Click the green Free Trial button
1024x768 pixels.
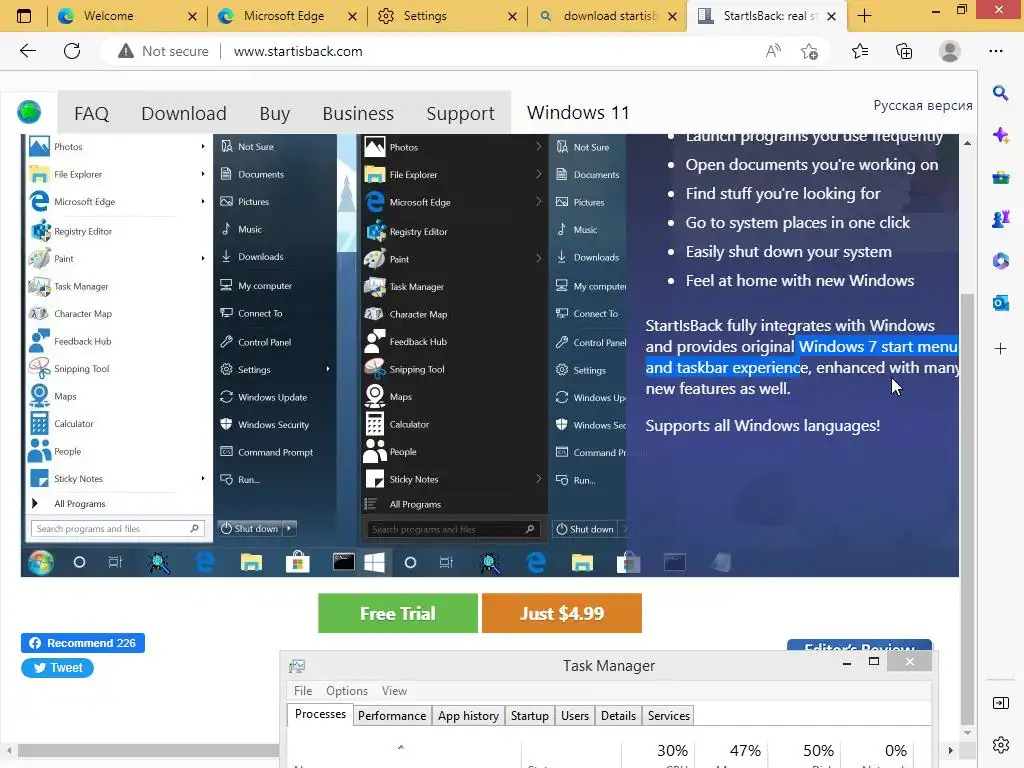point(398,613)
